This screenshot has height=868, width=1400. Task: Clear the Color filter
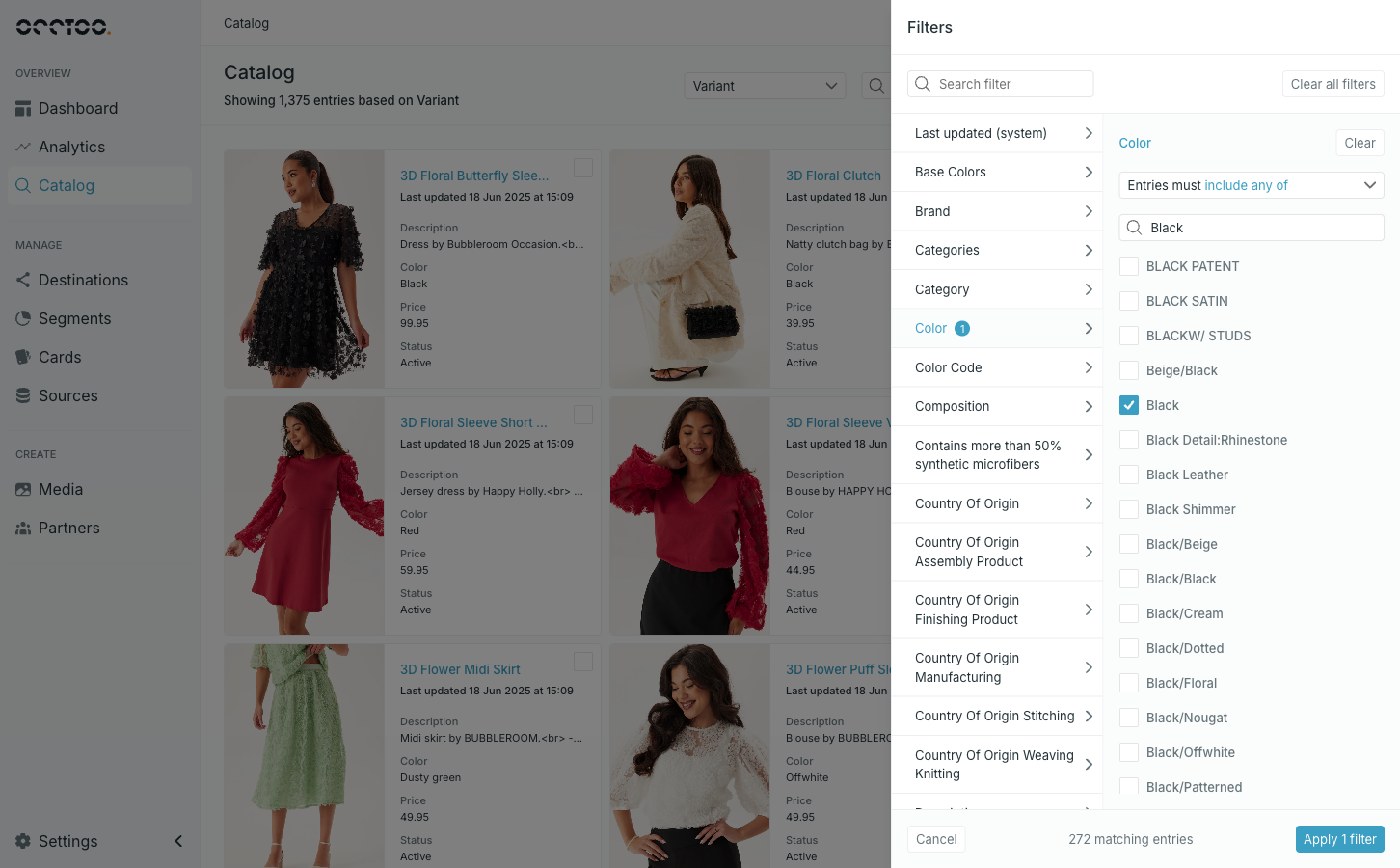click(x=1360, y=143)
